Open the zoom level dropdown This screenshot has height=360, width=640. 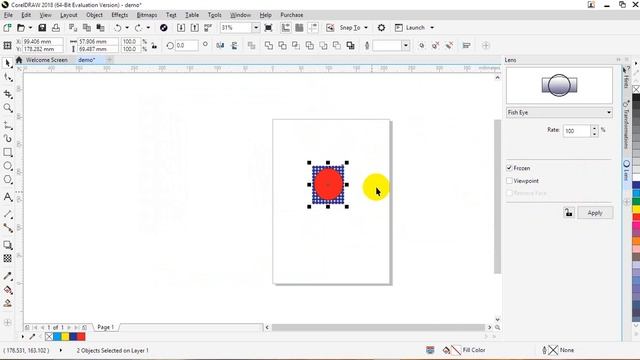coord(256,28)
